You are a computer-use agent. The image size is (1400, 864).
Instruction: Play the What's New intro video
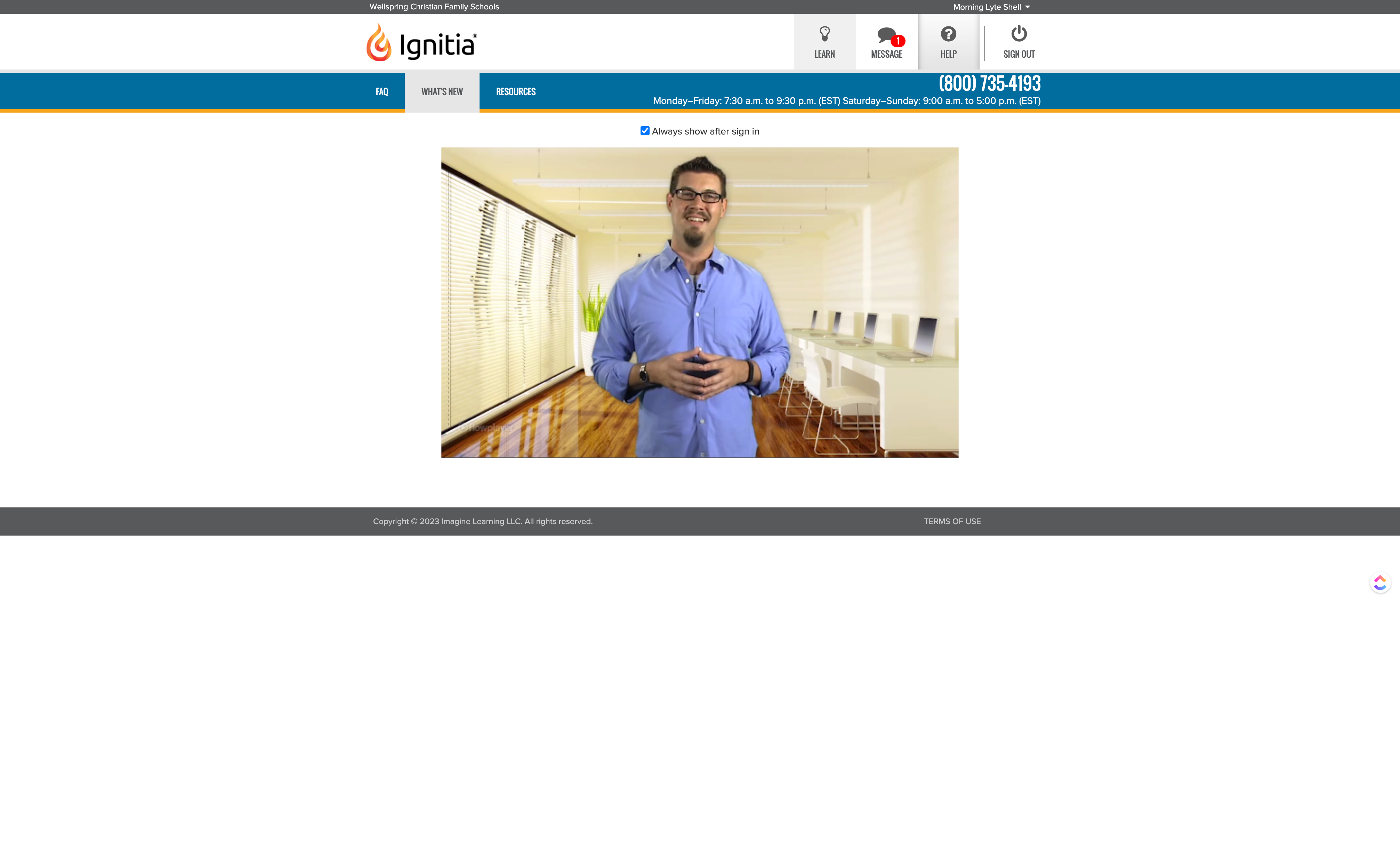point(700,302)
